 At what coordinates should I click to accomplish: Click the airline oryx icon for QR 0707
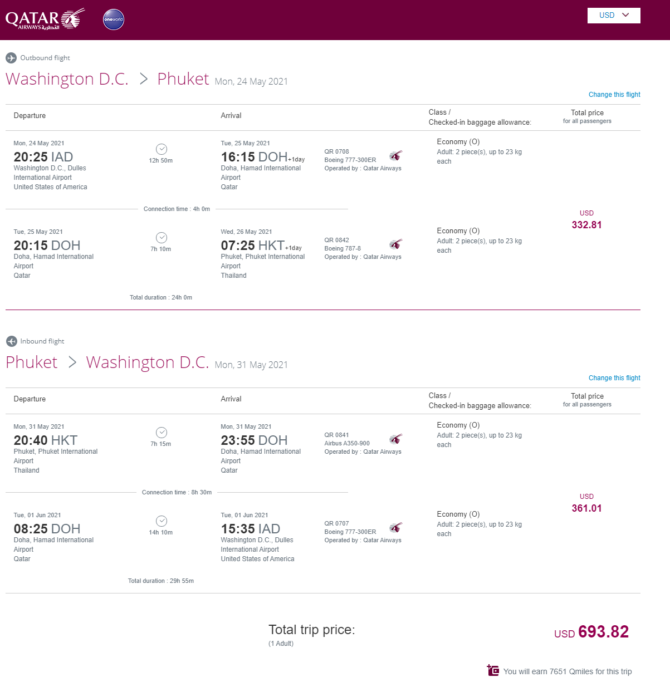click(395, 528)
